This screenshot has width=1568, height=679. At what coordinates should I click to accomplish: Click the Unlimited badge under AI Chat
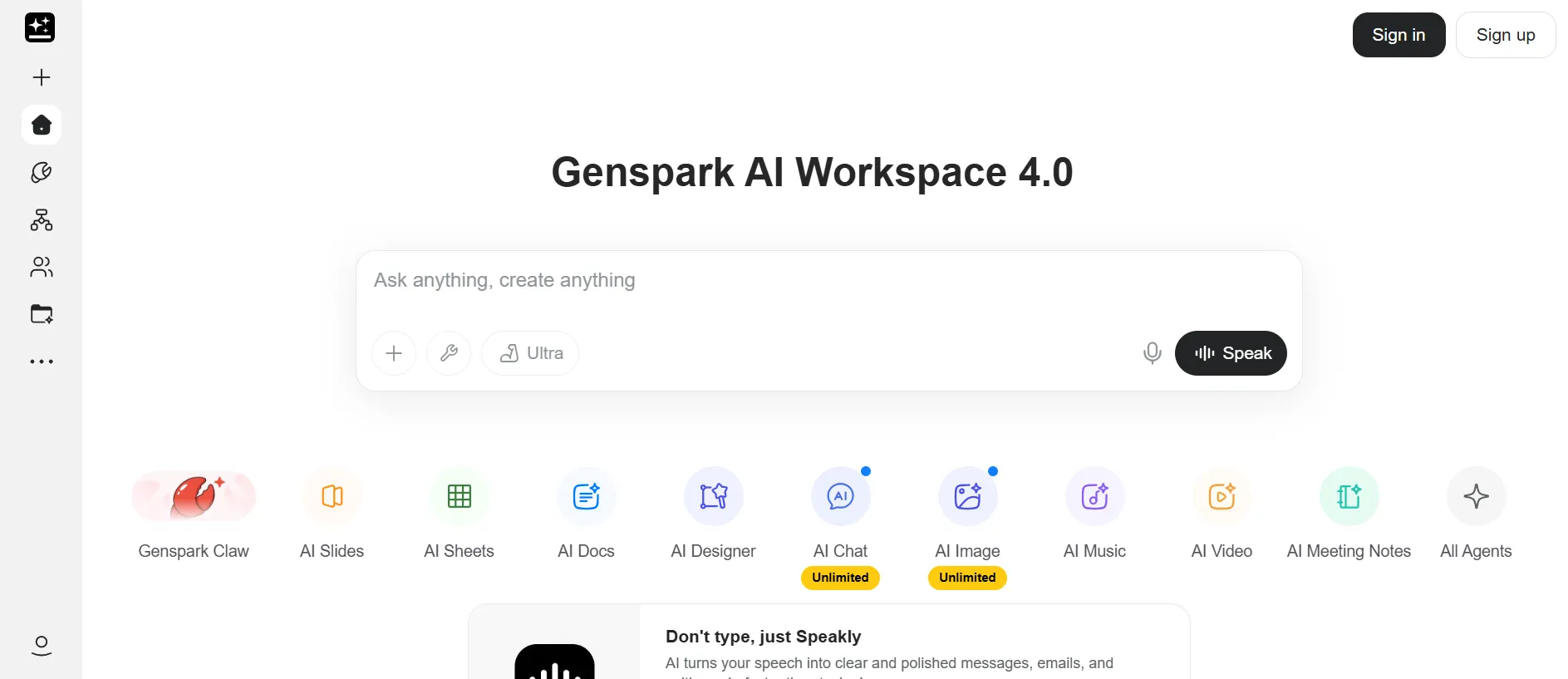(x=841, y=578)
